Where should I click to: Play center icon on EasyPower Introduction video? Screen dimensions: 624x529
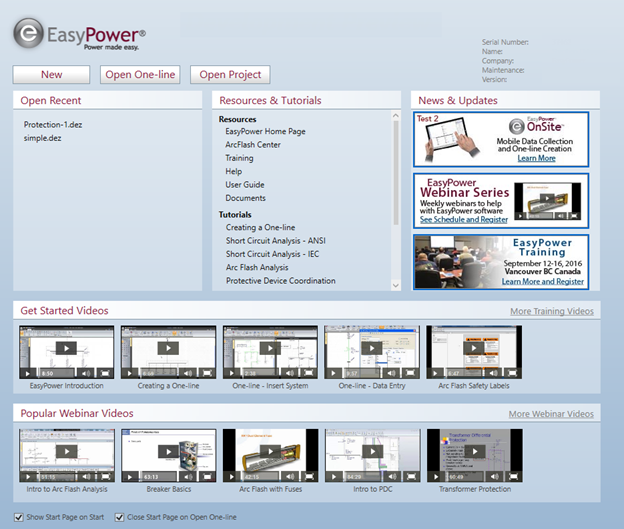(66, 348)
